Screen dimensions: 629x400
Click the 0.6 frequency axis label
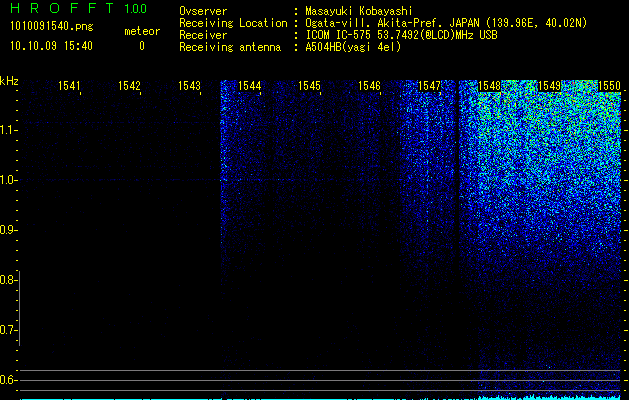pos(7,380)
